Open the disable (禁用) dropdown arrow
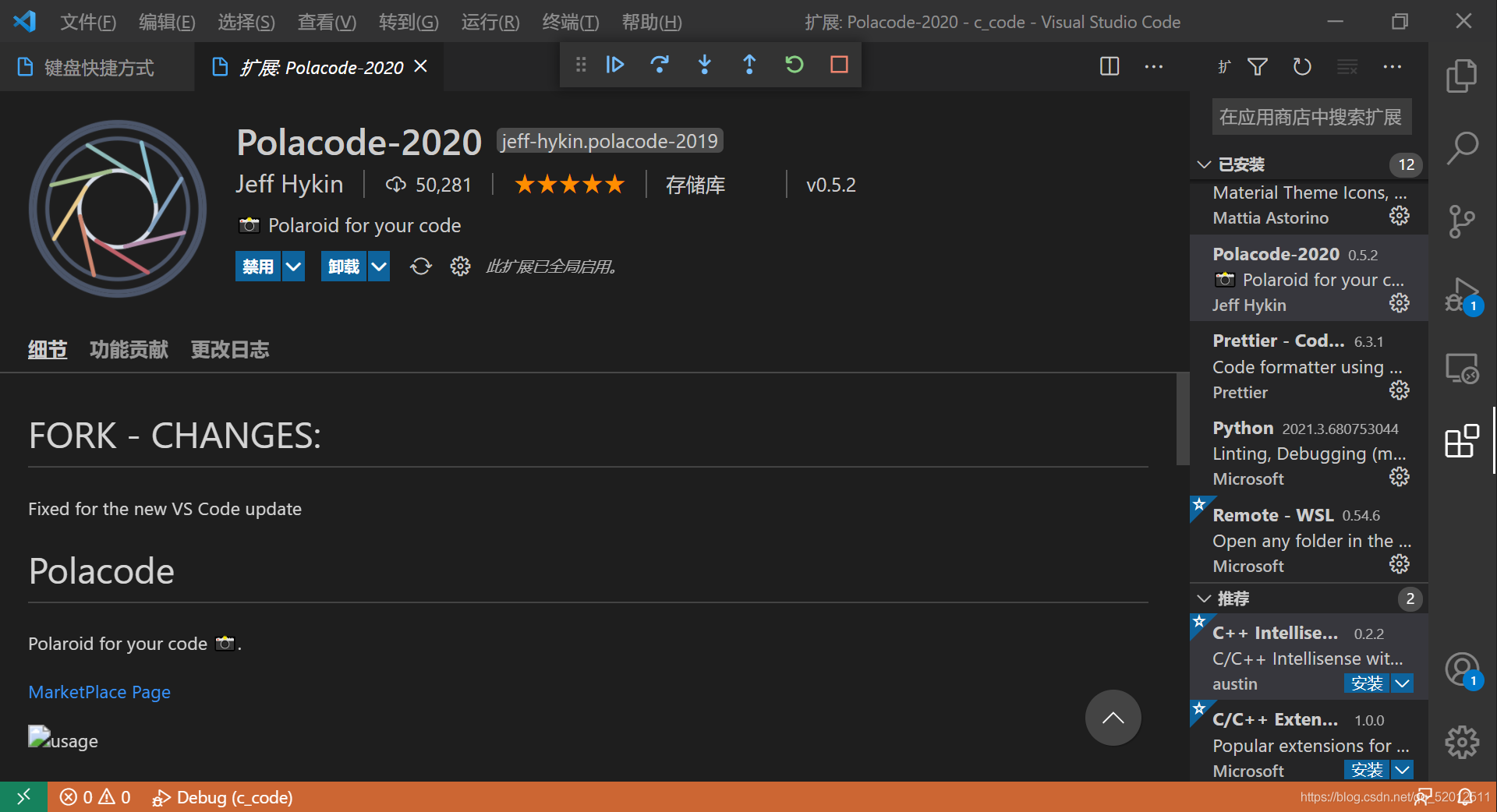 click(x=293, y=267)
